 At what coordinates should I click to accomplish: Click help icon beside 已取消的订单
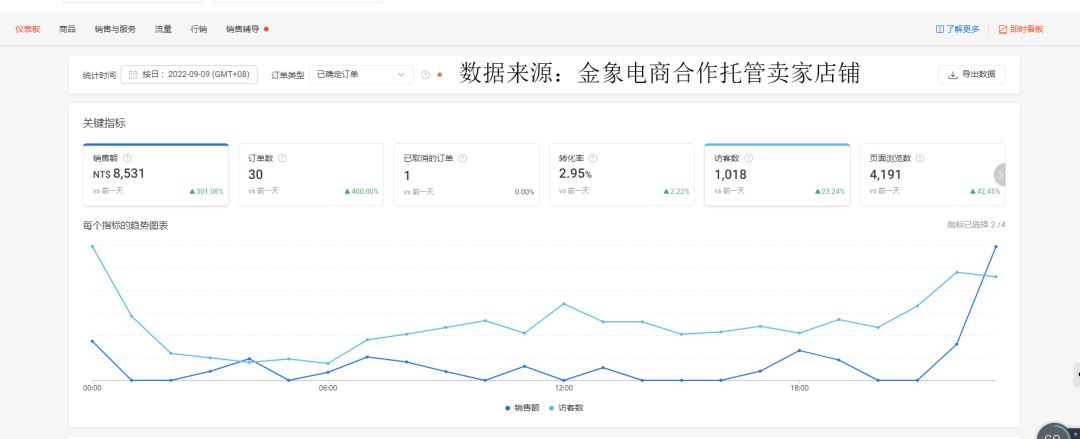462,158
